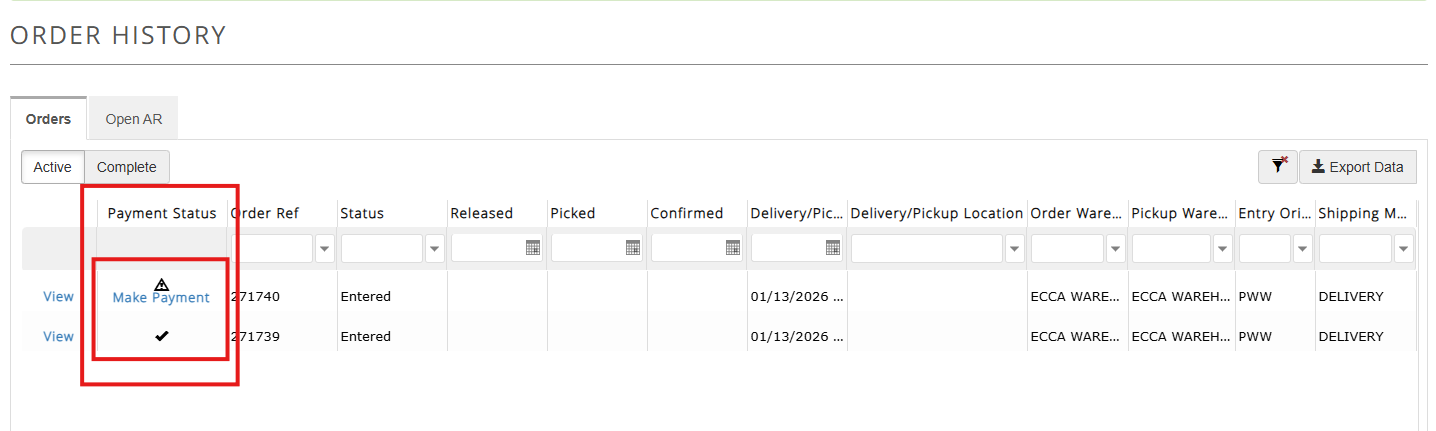Switch to the Complete orders toggle
1436x431 pixels.
tap(127, 167)
